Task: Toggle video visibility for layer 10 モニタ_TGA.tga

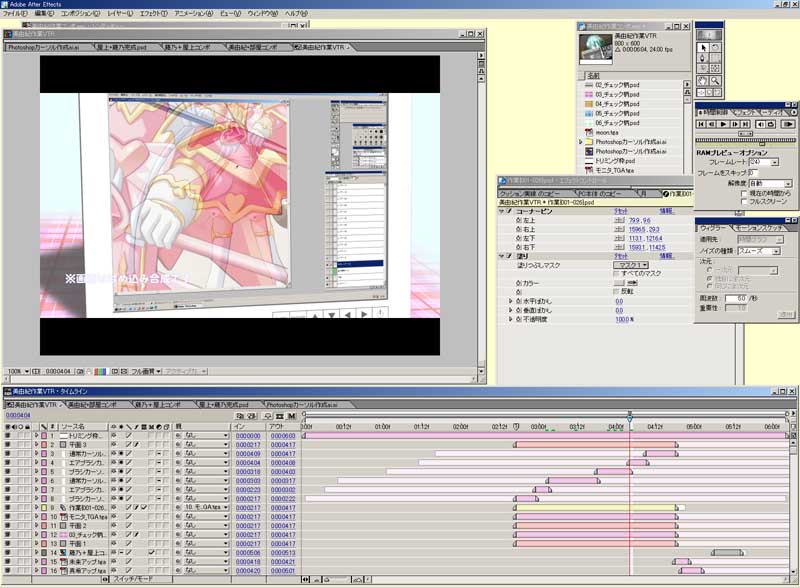Action: point(7,517)
